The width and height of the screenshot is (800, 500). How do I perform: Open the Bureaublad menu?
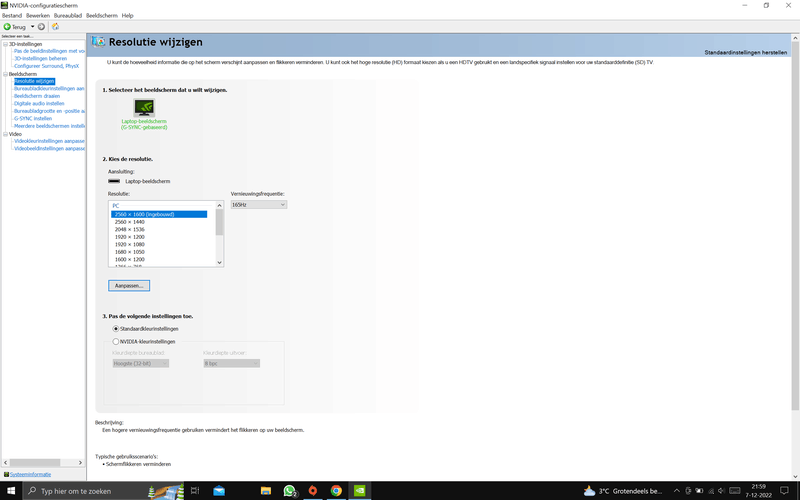68,15
